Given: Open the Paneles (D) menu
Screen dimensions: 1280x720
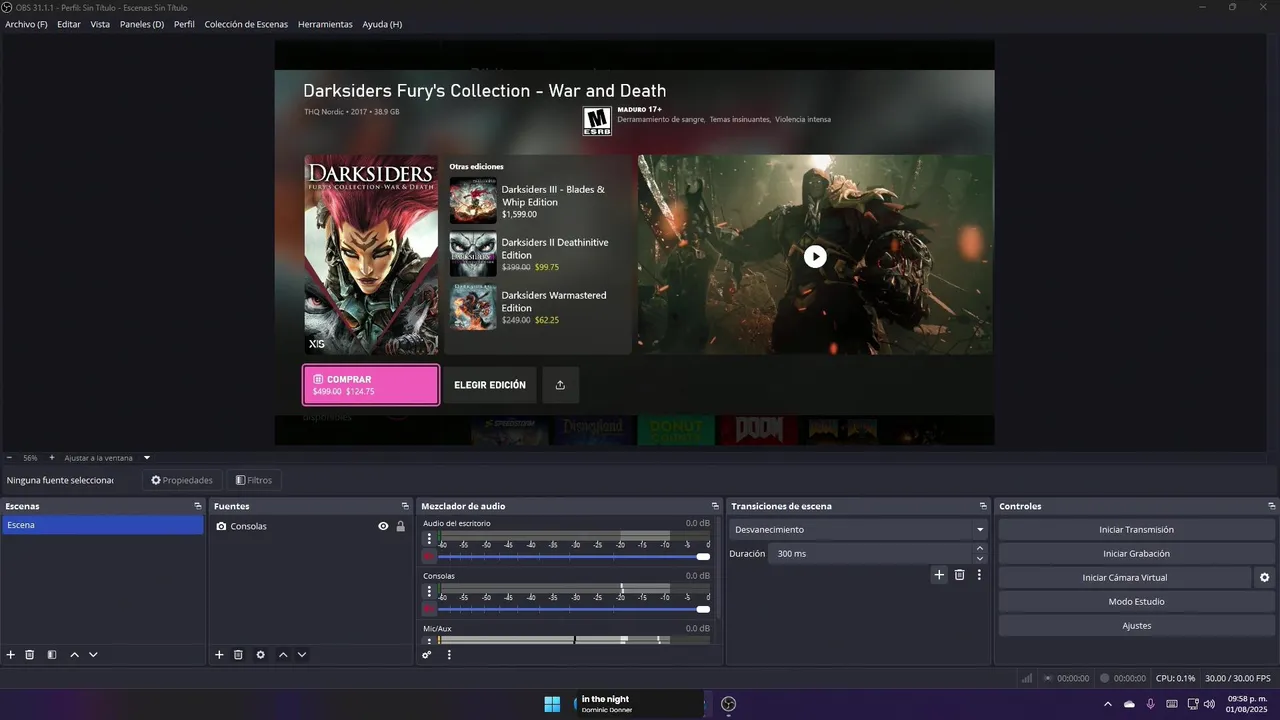Looking at the screenshot, I should 142,24.
